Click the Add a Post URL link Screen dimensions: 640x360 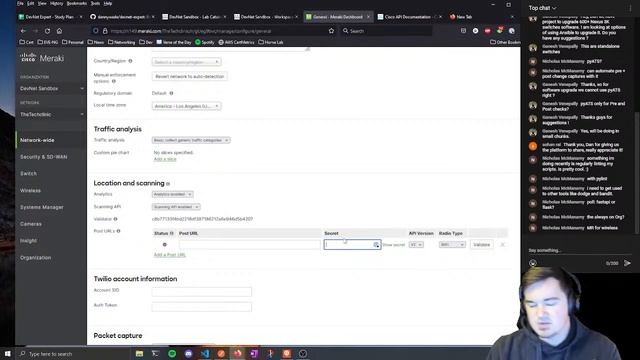(x=169, y=255)
